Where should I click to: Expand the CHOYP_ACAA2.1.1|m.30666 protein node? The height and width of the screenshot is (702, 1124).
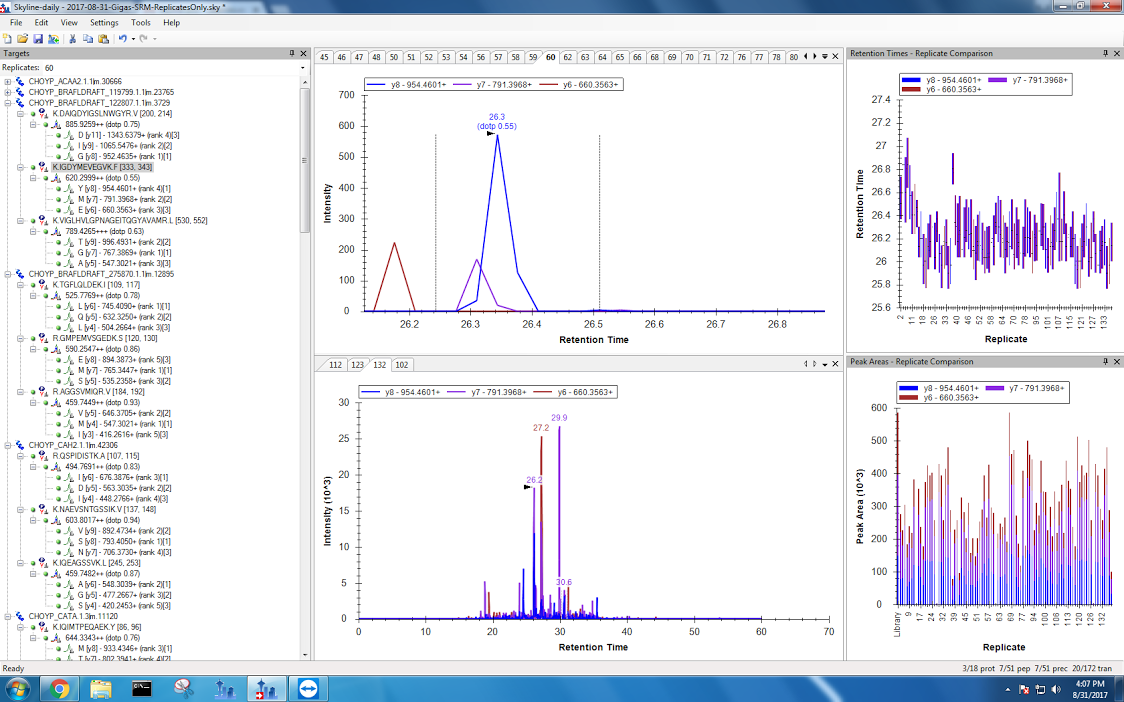click(8, 81)
